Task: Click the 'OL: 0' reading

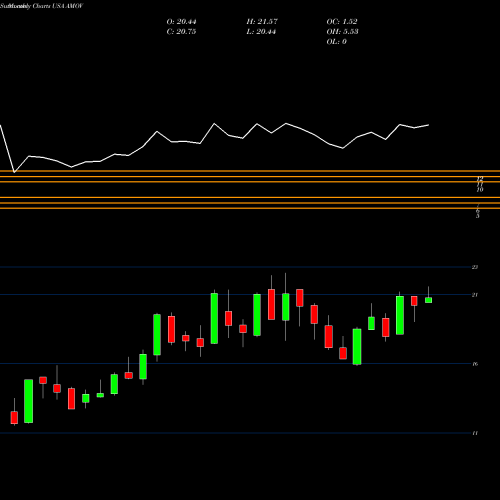Action: pyautogui.click(x=336, y=42)
